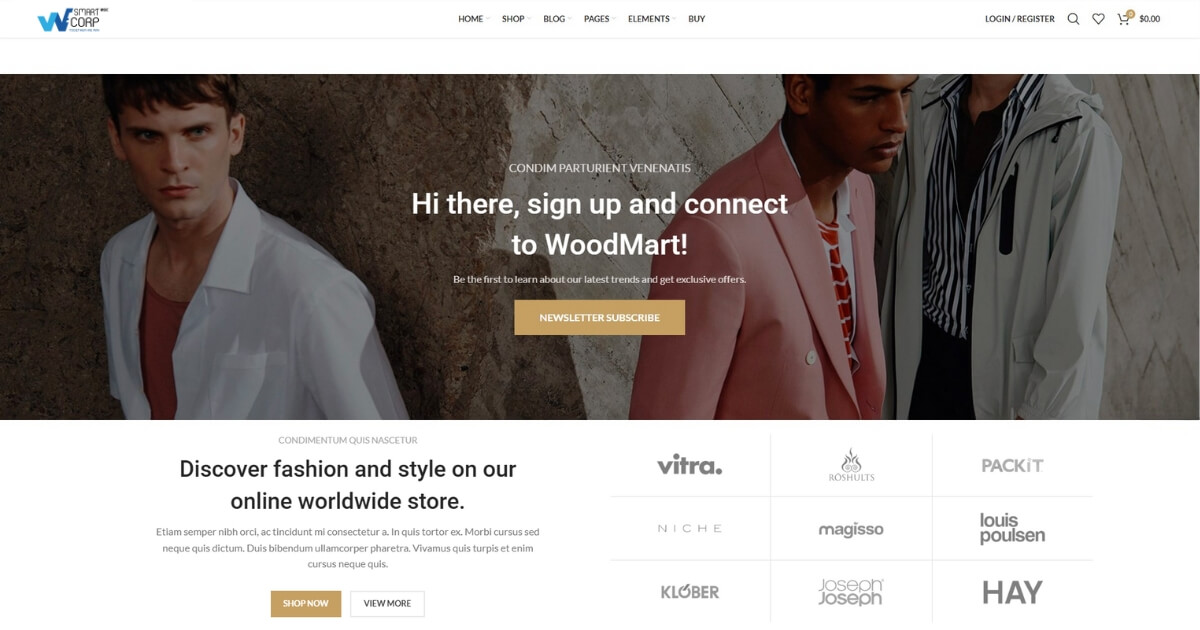Click the Shop Now button

tap(305, 604)
